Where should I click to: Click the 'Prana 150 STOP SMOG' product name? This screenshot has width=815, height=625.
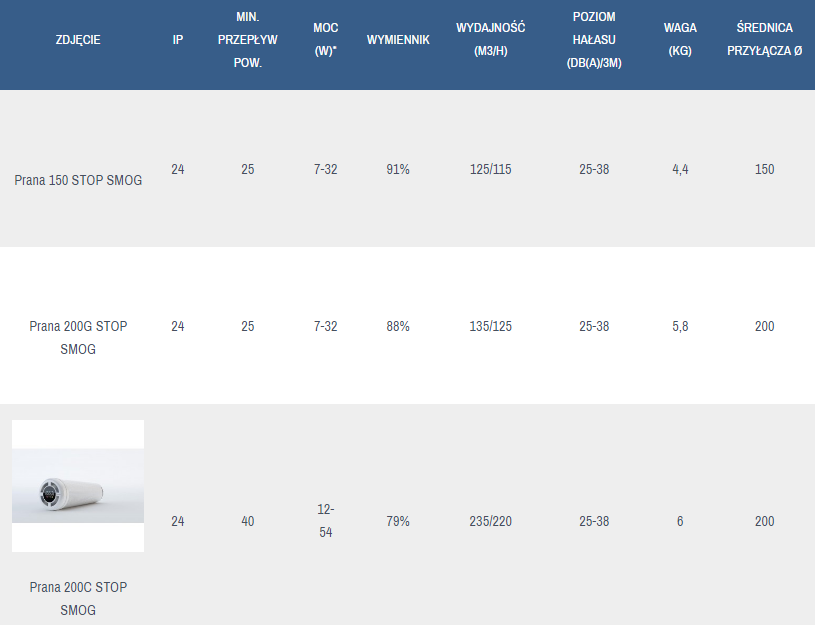(78, 180)
